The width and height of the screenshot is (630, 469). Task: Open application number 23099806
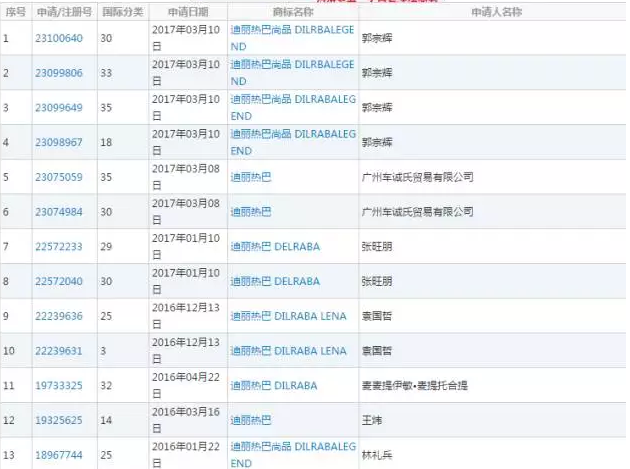(58, 73)
